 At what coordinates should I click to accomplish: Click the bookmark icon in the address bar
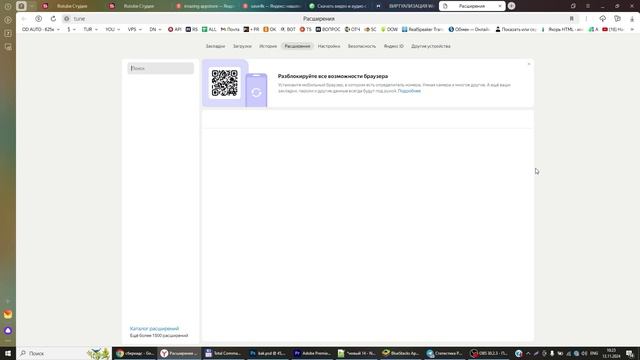[x=571, y=19]
